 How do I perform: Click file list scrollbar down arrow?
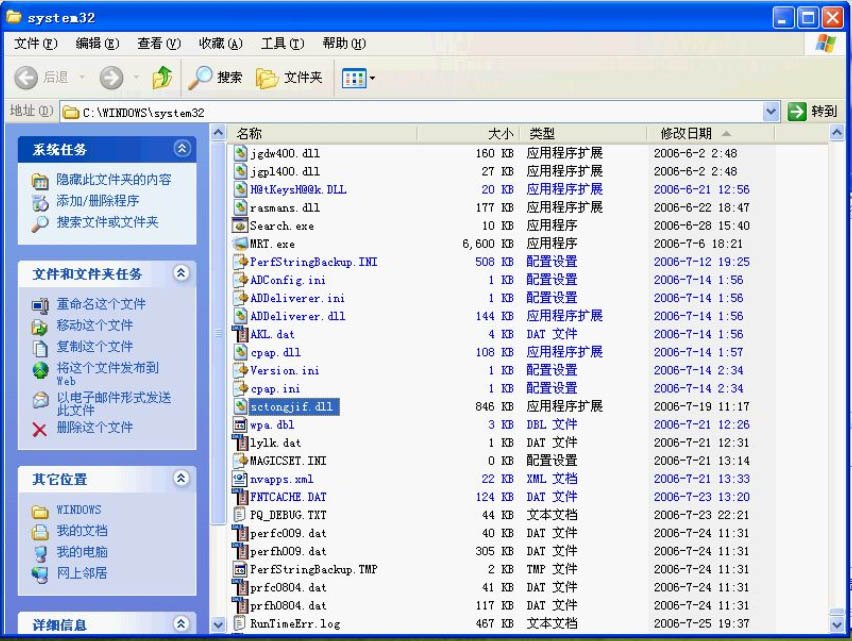(x=837, y=625)
